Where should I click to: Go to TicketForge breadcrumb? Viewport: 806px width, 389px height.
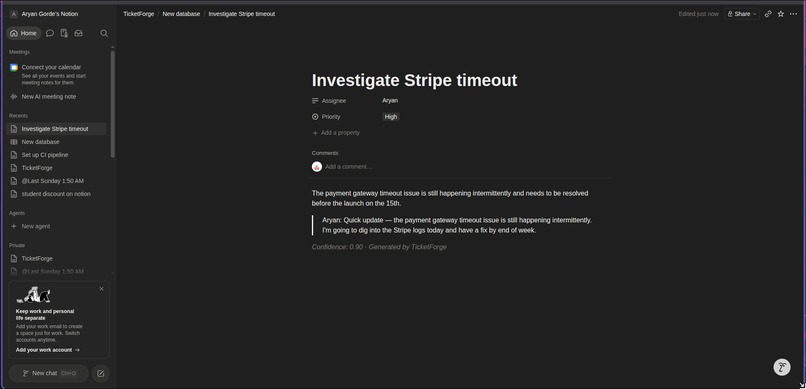(x=139, y=14)
